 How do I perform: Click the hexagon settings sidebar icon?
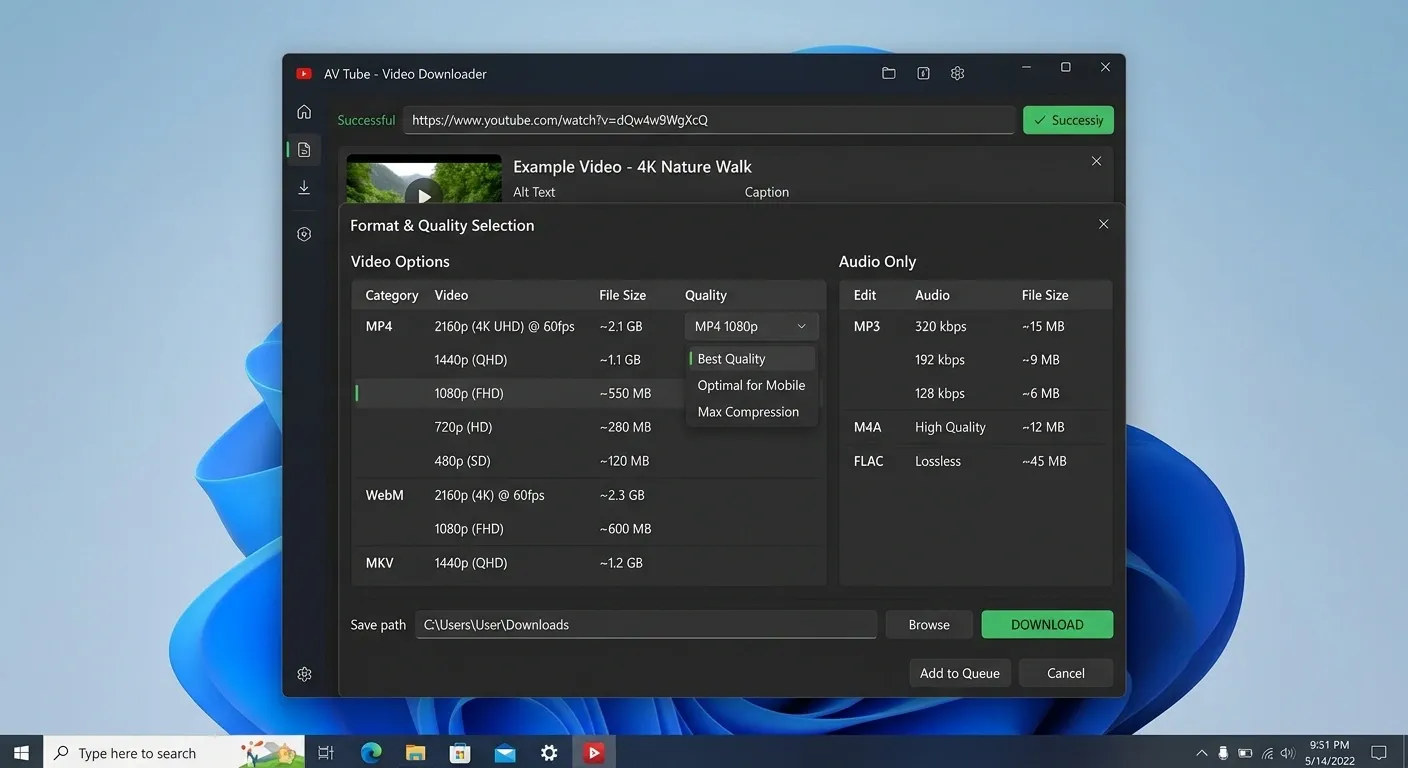[304, 234]
